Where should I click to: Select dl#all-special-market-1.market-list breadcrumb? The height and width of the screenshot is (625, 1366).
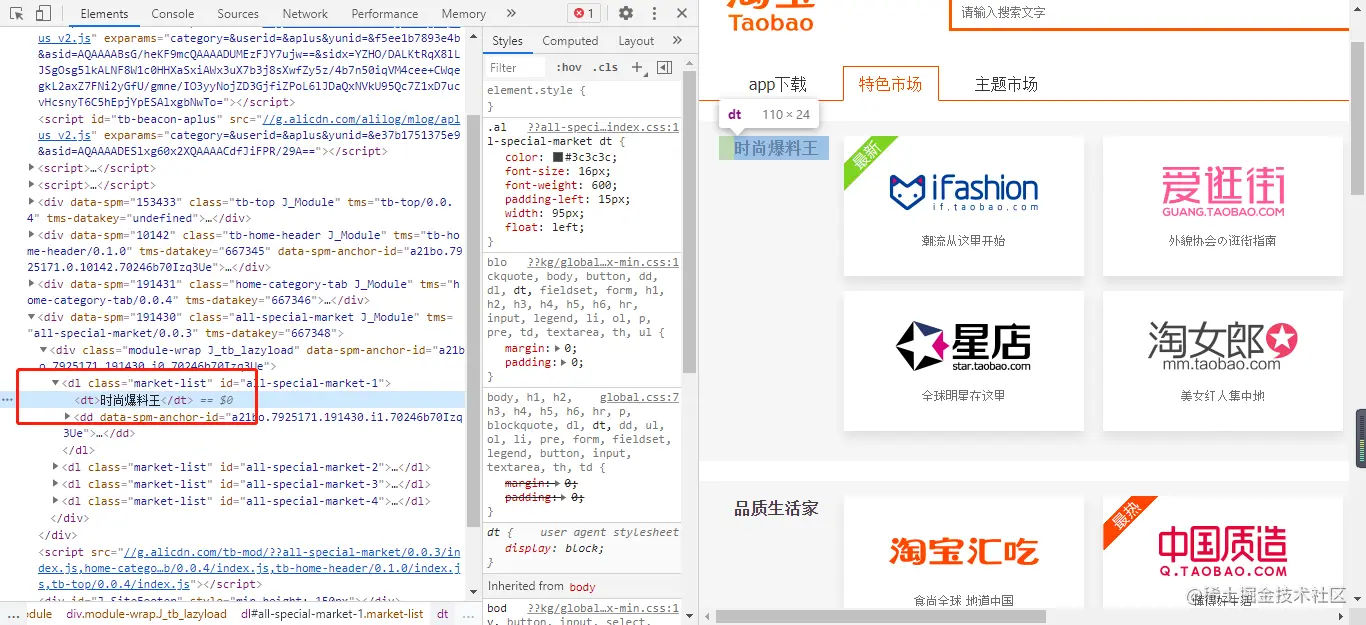(x=332, y=614)
